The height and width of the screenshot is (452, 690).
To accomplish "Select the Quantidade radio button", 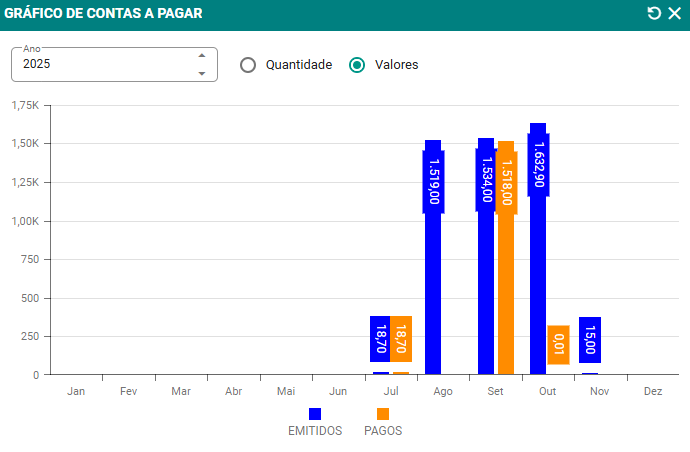I will coord(248,64).
